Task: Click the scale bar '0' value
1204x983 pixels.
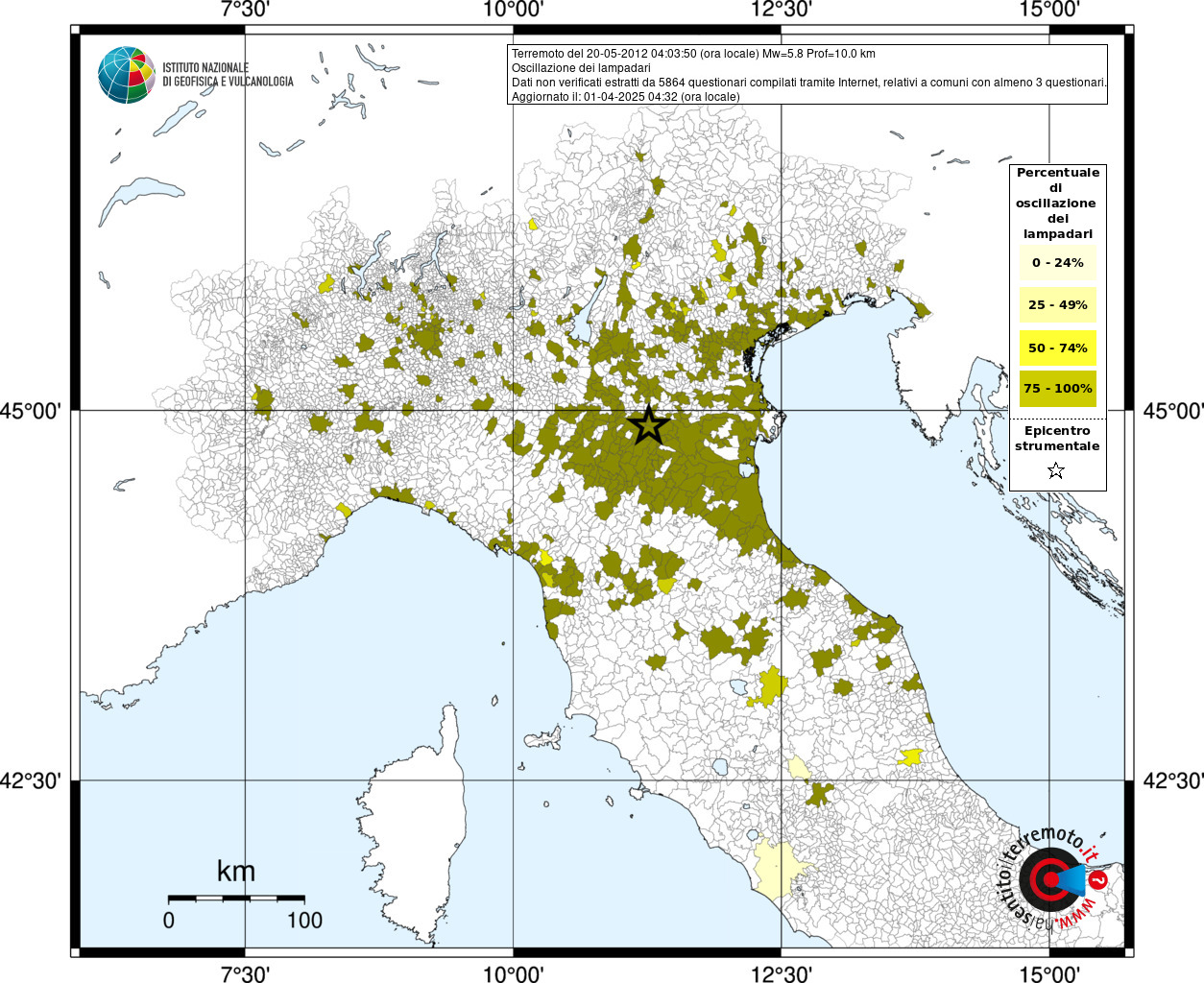Action: [x=169, y=920]
